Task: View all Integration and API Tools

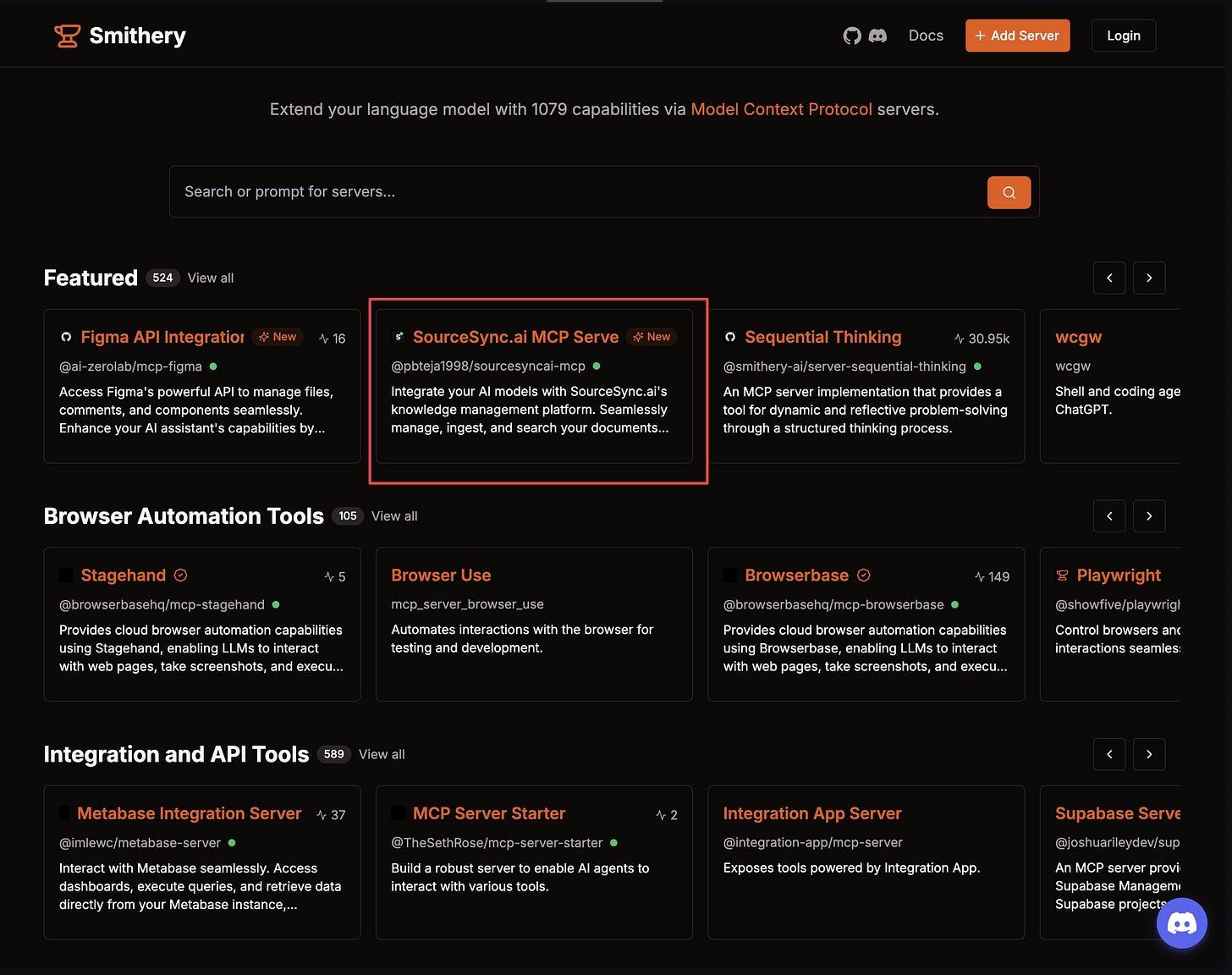Action: (x=382, y=754)
